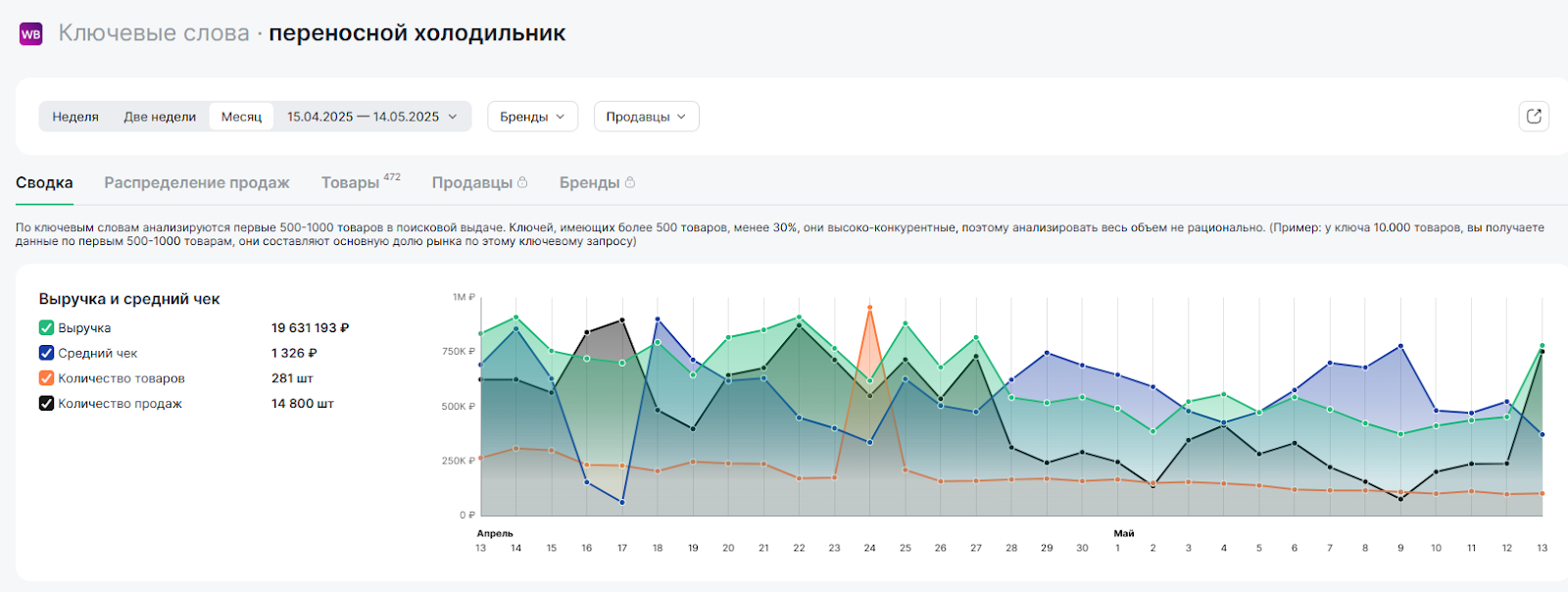Toggle the Количество продаж checkbox
This screenshot has height=592, width=1568.
click(x=46, y=404)
